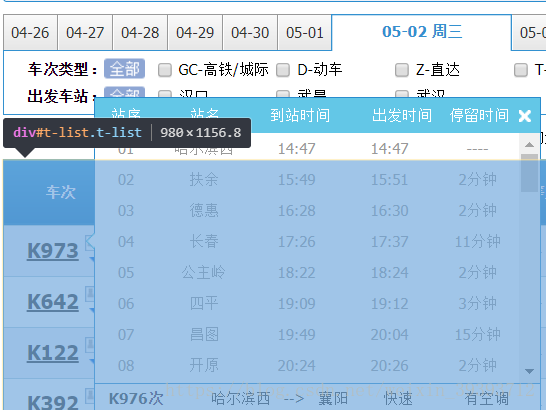Click the popup scrollbar down arrow
This screenshot has width=546, height=410.
click(529, 371)
